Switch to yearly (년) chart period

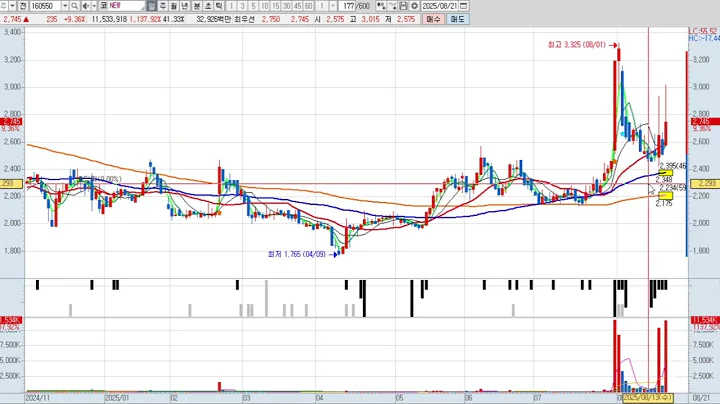pos(185,6)
